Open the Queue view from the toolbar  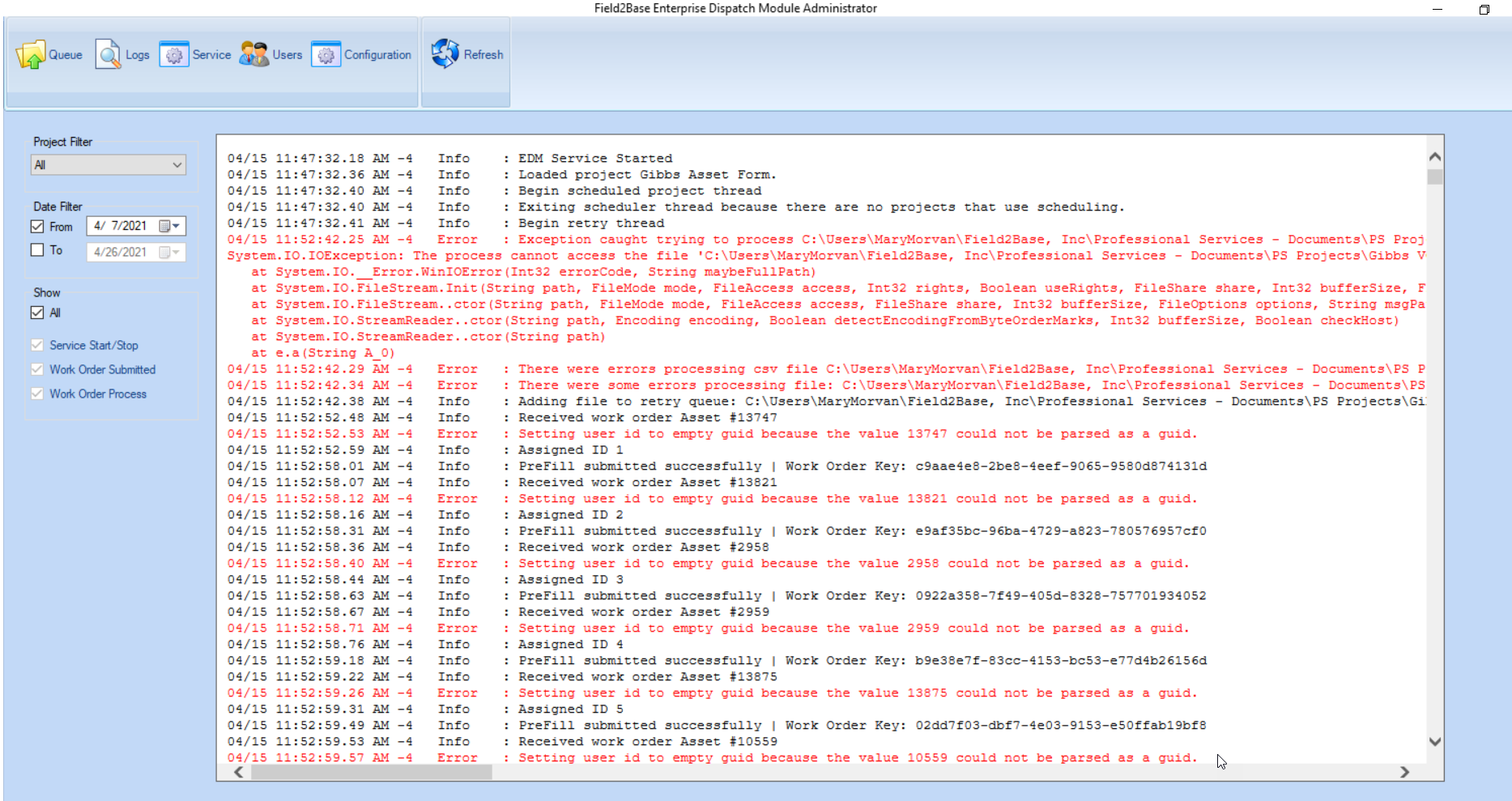tap(49, 55)
